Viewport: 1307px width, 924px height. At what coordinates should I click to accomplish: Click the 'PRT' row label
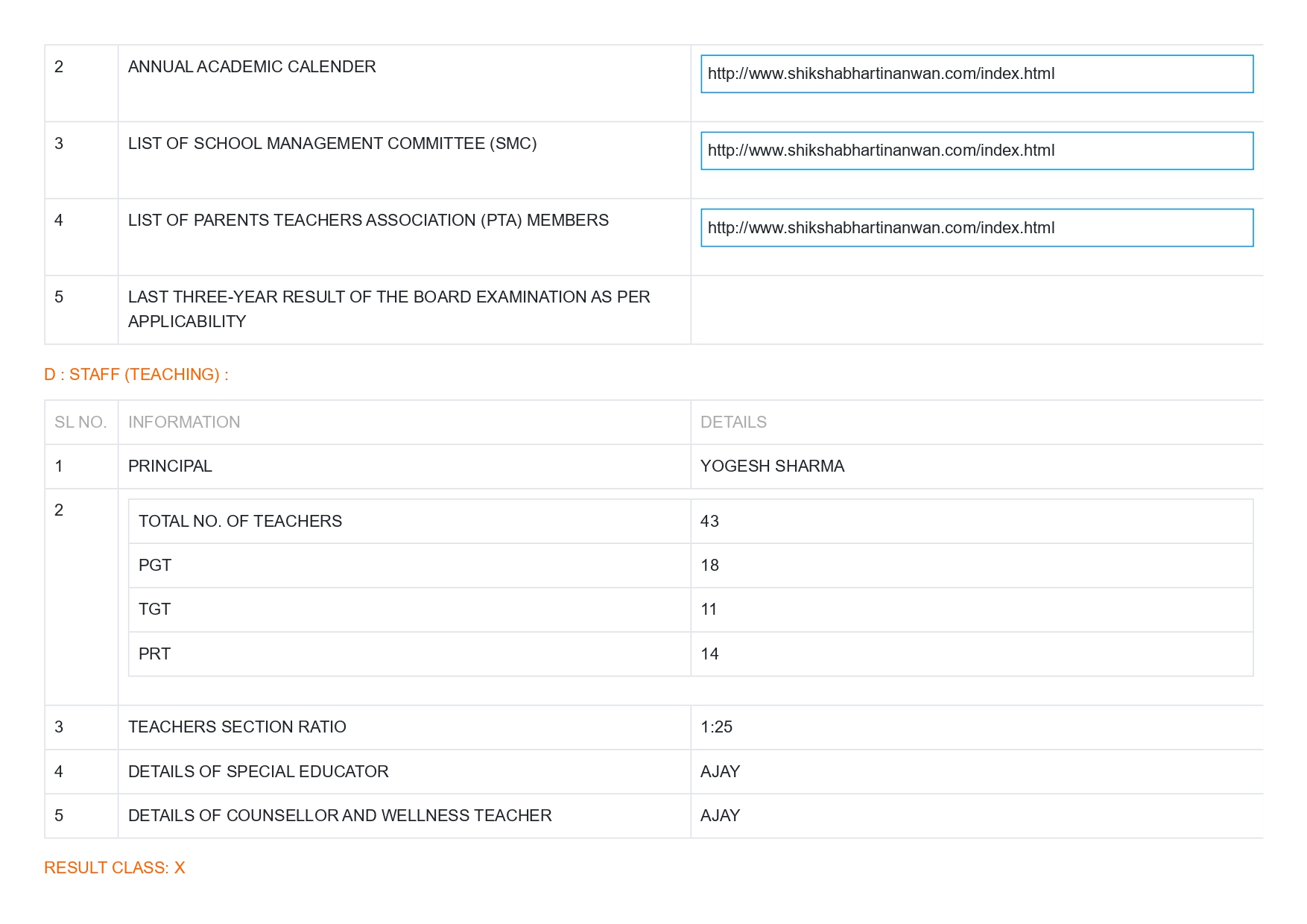154,654
